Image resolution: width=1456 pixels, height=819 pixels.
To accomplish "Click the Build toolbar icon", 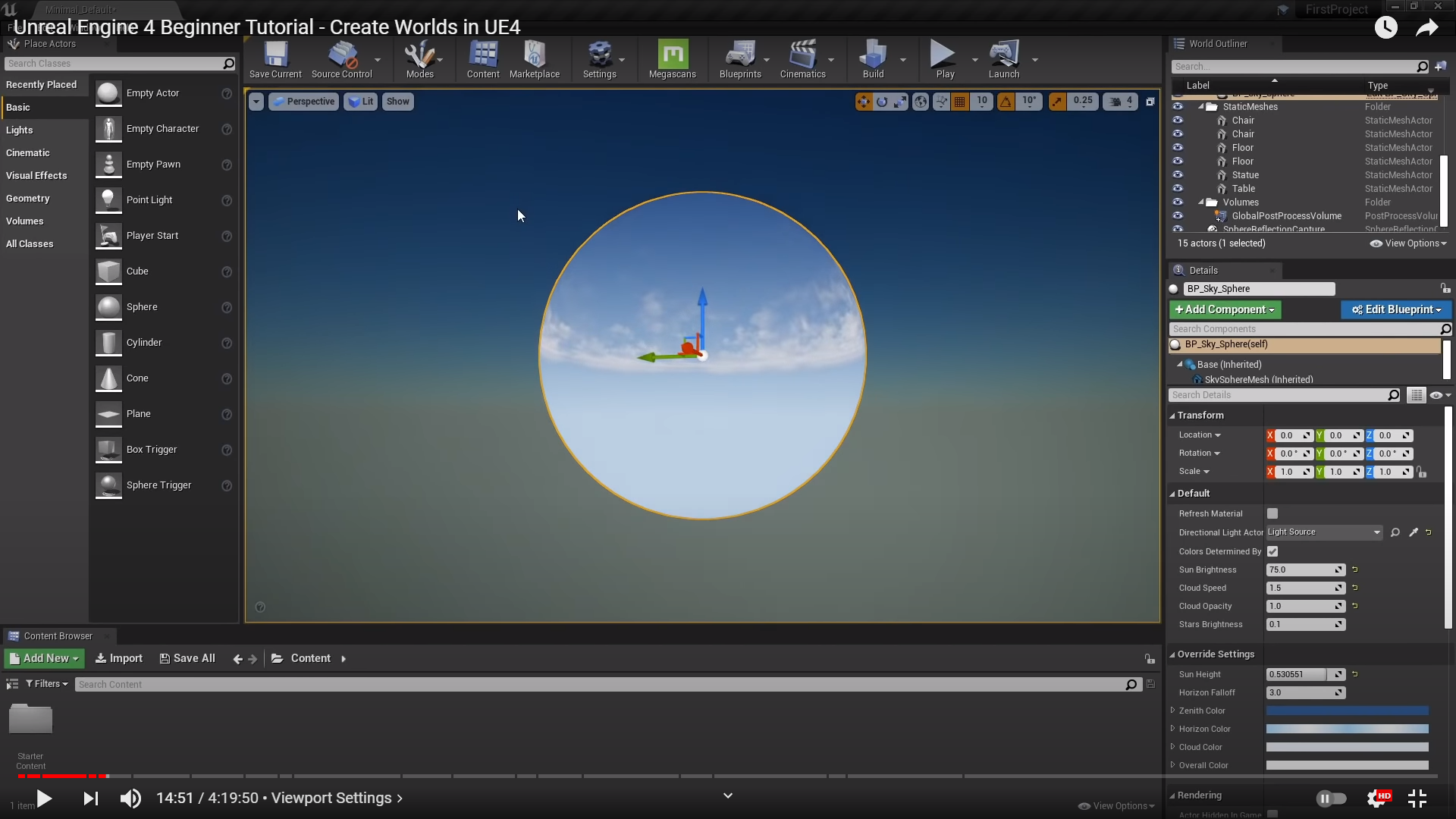I will (x=873, y=59).
